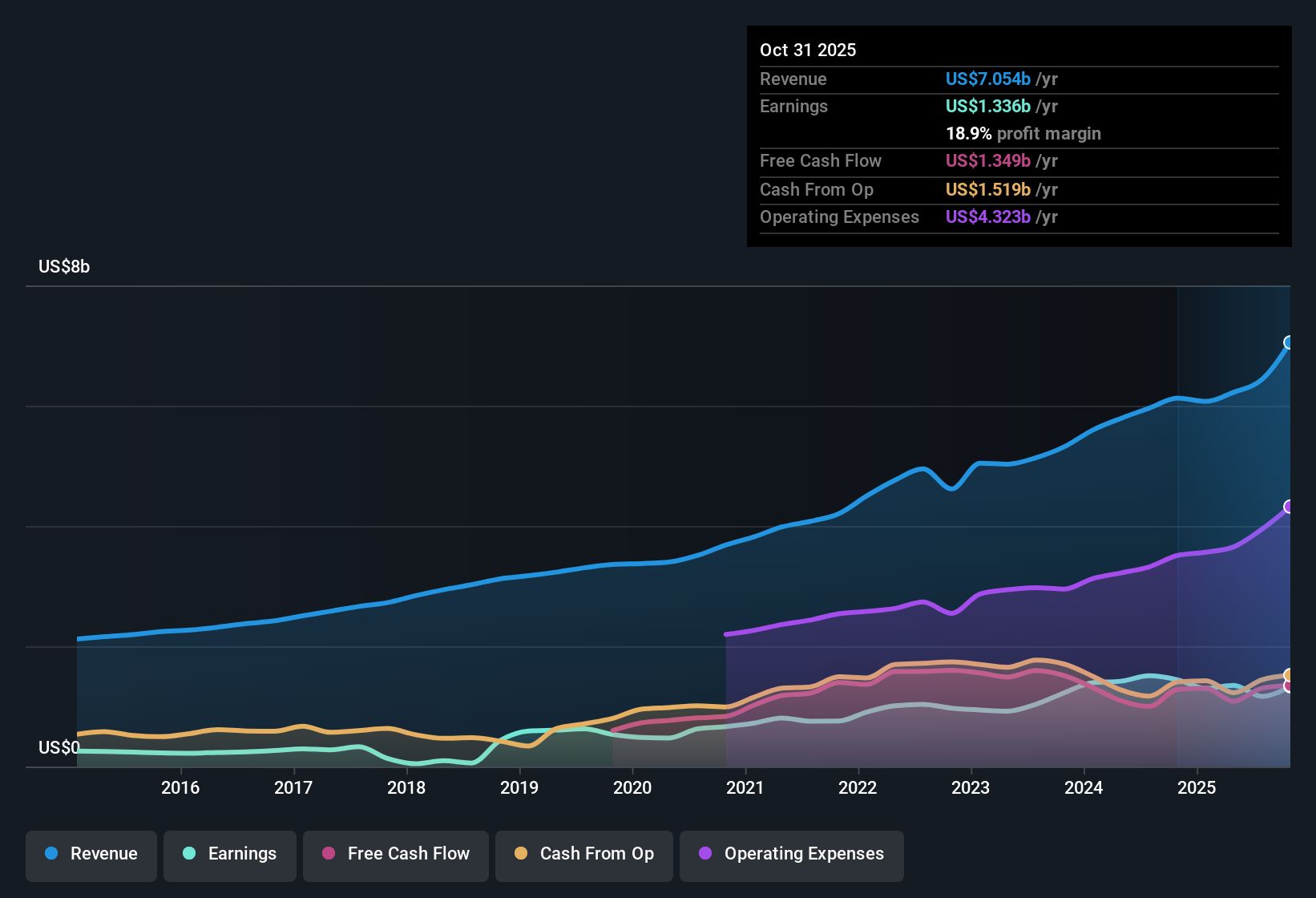Select the 2025 label on the x-axis
Image resolution: width=1316 pixels, height=898 pixels.
1197,787
